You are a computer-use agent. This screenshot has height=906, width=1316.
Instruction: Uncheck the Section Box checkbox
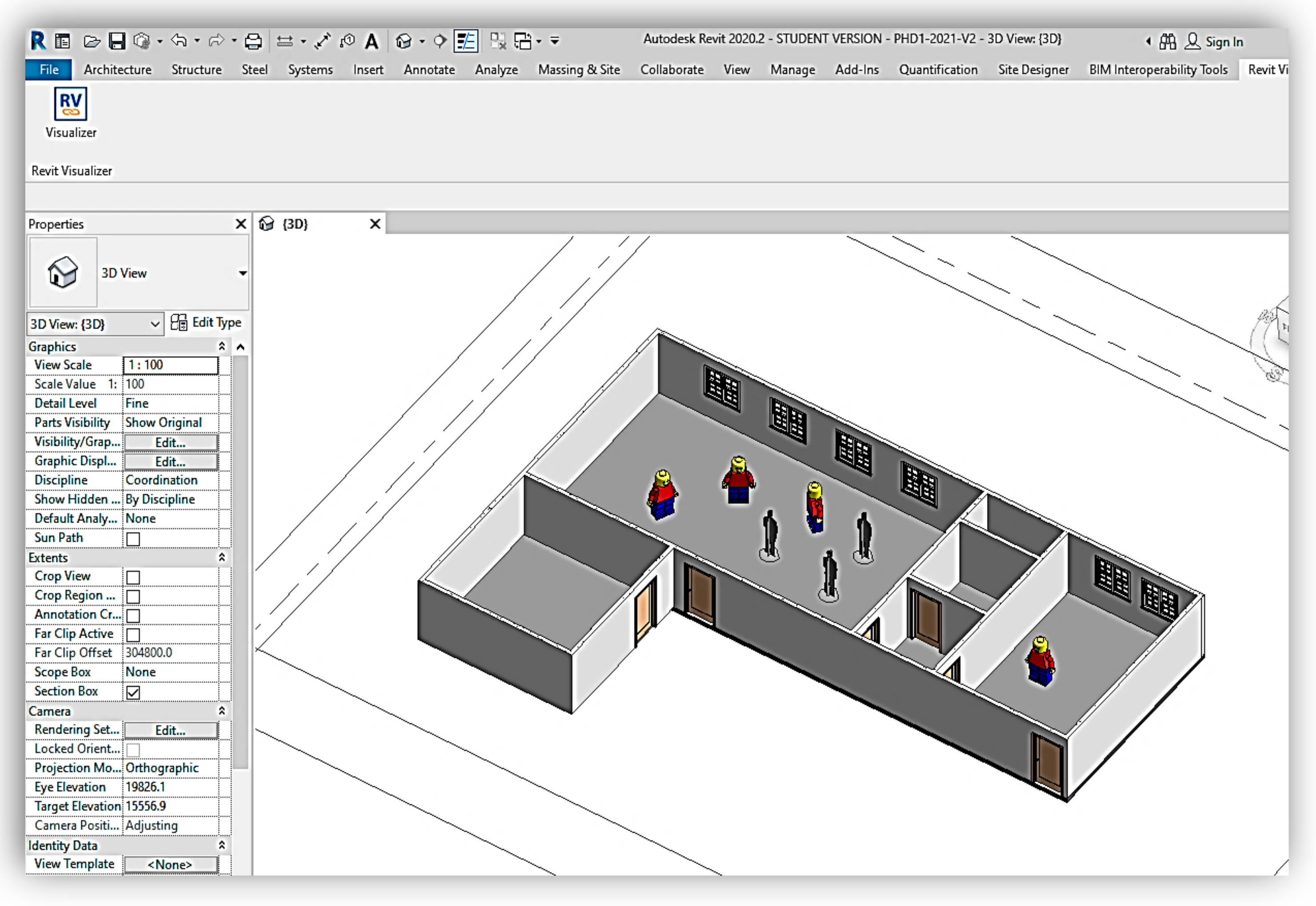tap(133, 692)
